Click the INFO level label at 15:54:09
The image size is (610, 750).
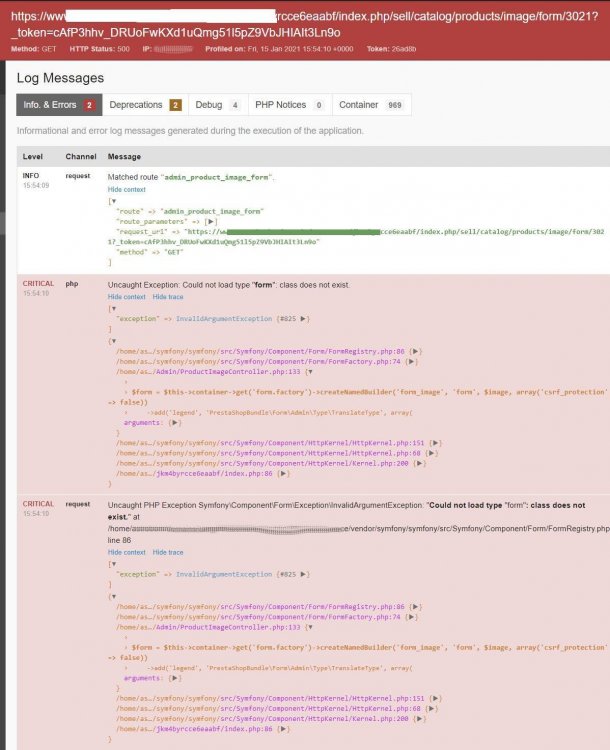point(31,176)
